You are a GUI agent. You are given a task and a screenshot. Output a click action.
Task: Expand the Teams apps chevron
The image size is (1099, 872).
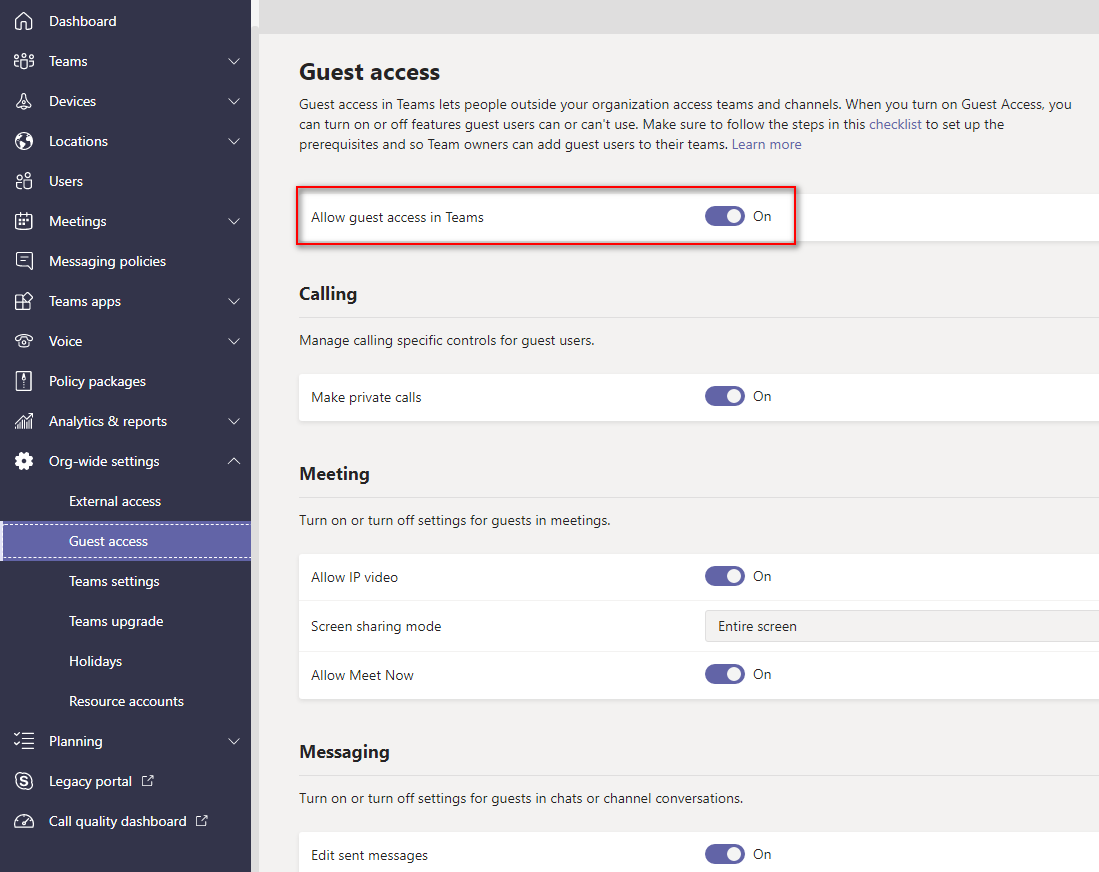pyautogui.click(x=234, y=301)
